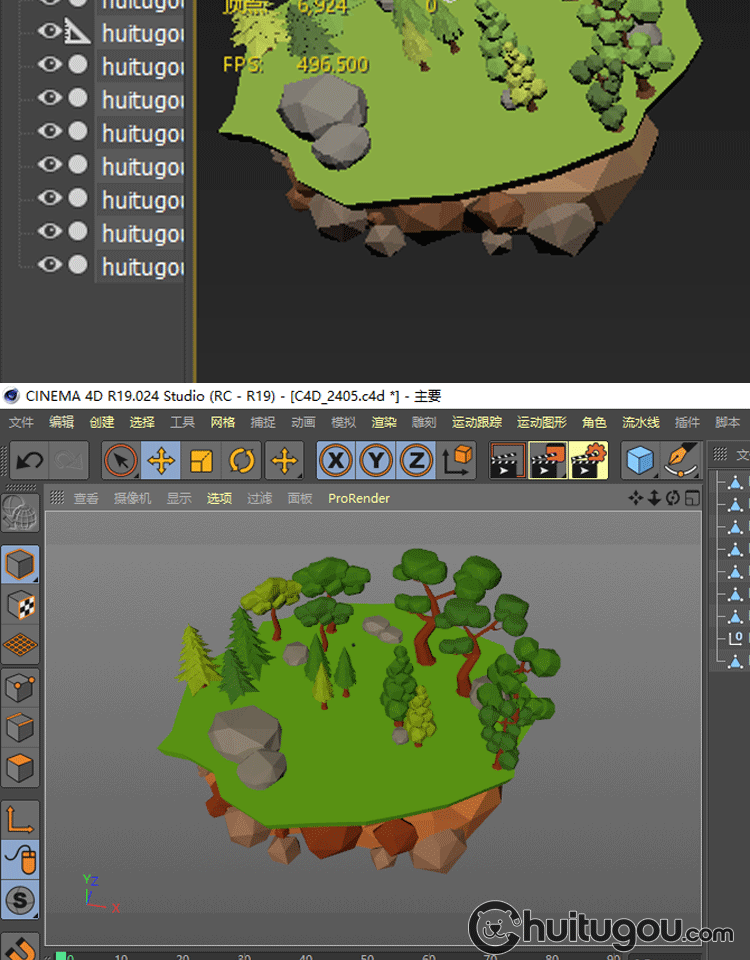The width and height of the screenshot is (750, 960).
Task: Open the Edit Render Settings gear icon
Action: pos(589,461)
